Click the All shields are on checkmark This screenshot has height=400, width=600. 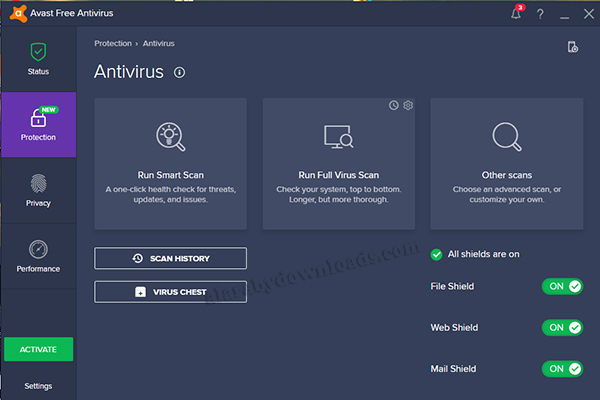(x=436, y=255)
